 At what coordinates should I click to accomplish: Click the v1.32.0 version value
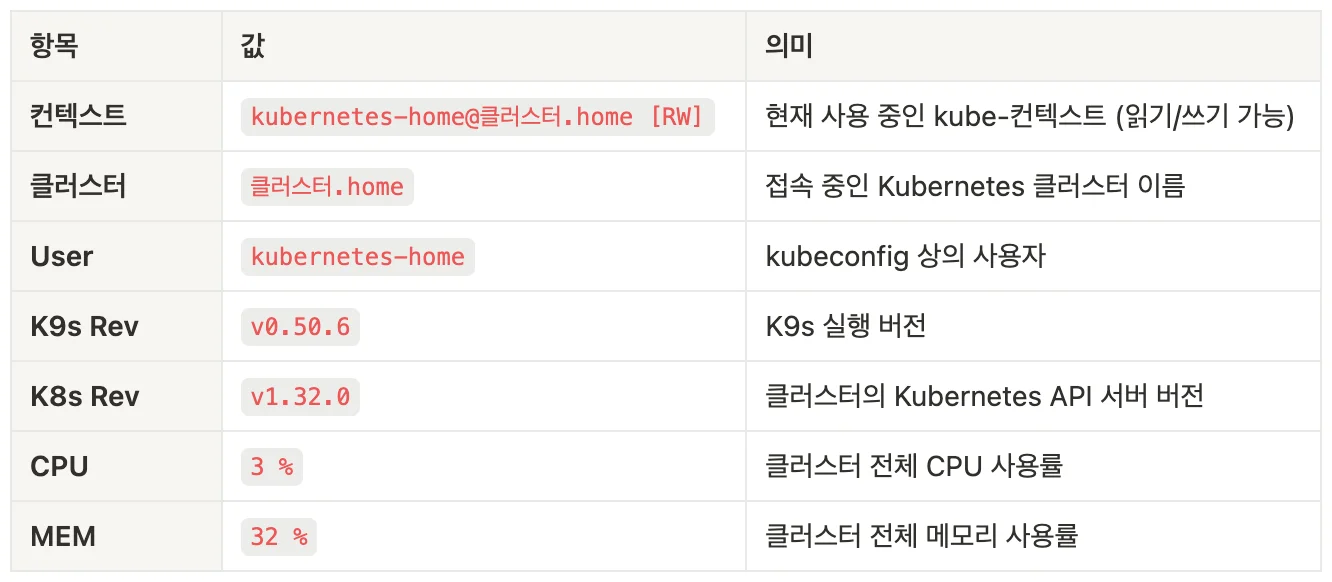(x=300, y=396)
